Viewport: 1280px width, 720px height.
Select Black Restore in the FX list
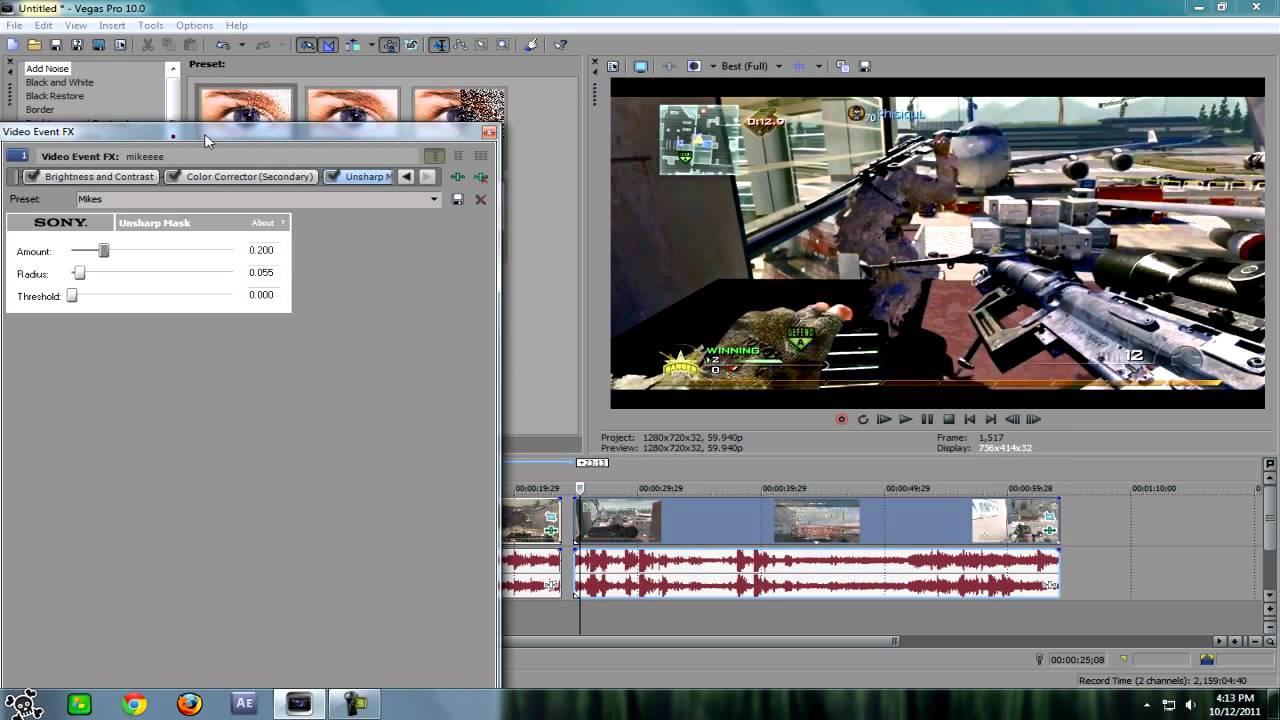(x=54, y=96)
